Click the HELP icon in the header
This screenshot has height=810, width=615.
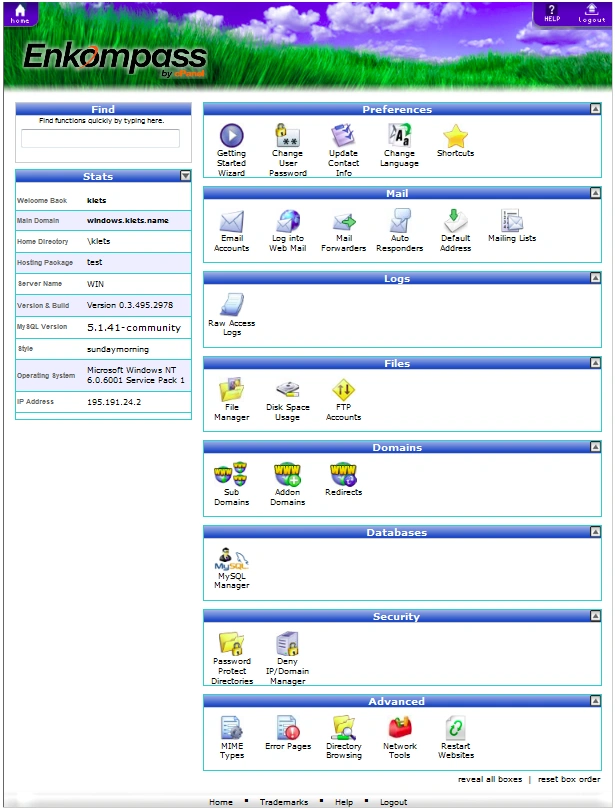pyautogui.click(x=551, y=13)
